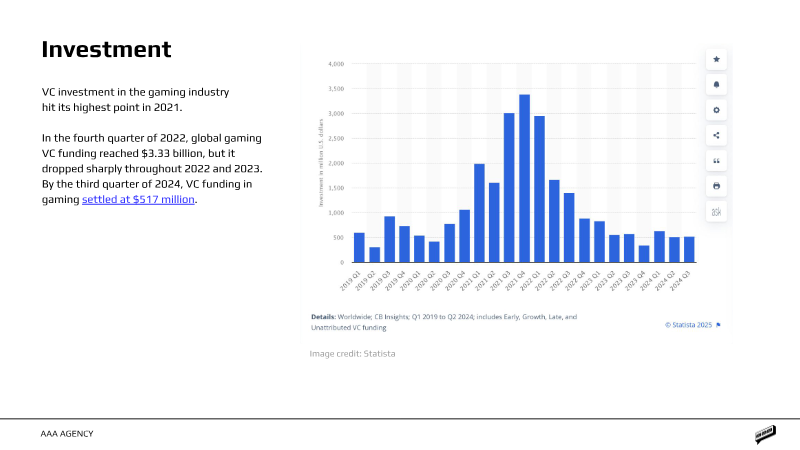Click the 'Image credit: Statista' caption

(352, 353)
